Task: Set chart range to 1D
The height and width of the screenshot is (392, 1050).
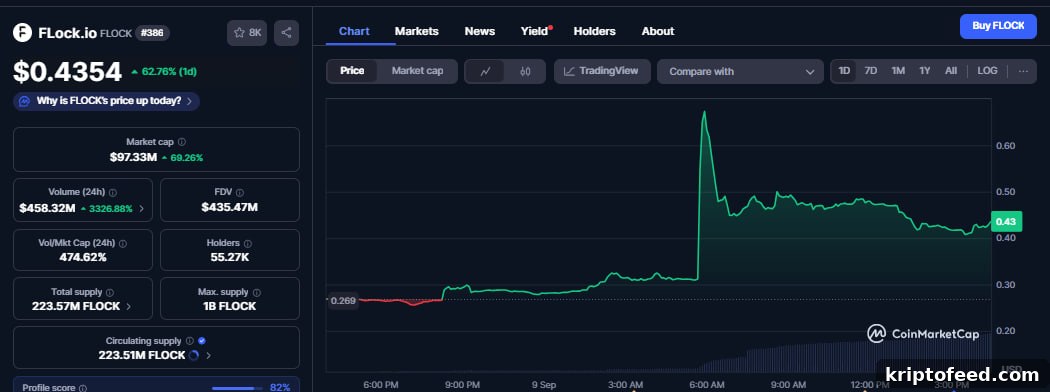Action: (x=844, y=71)
